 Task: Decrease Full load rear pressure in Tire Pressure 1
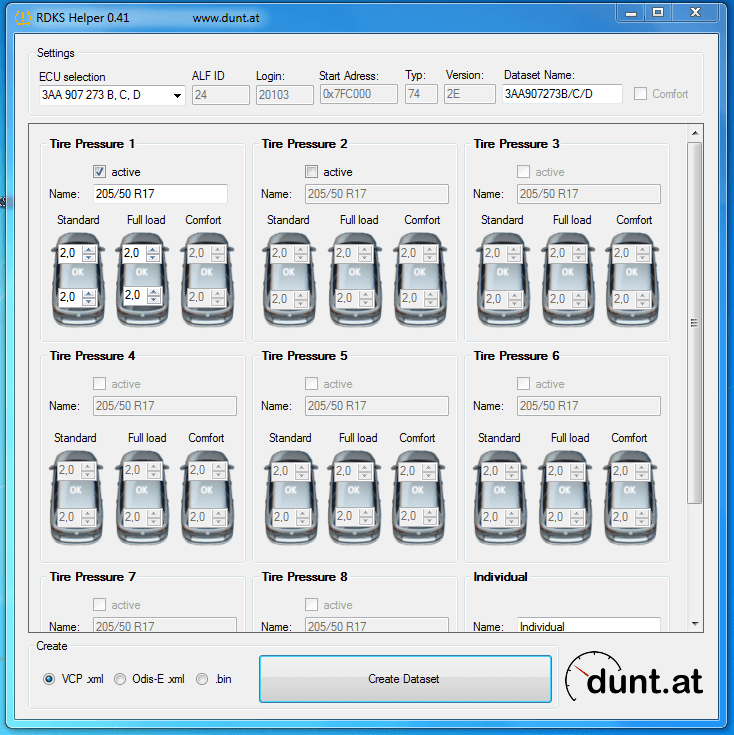(x=153, y=299)
